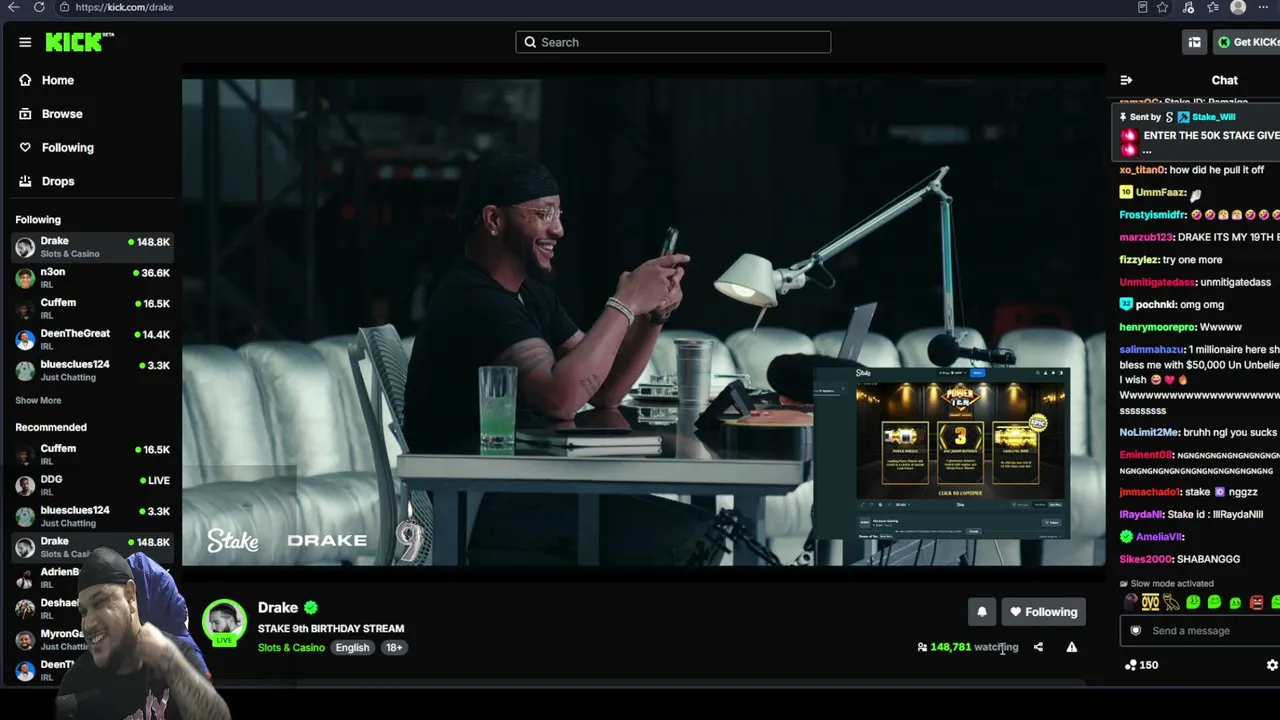Click the Drake channel name below video
The width and height of the screenshot is (1280, 720).
pos(278,608)
